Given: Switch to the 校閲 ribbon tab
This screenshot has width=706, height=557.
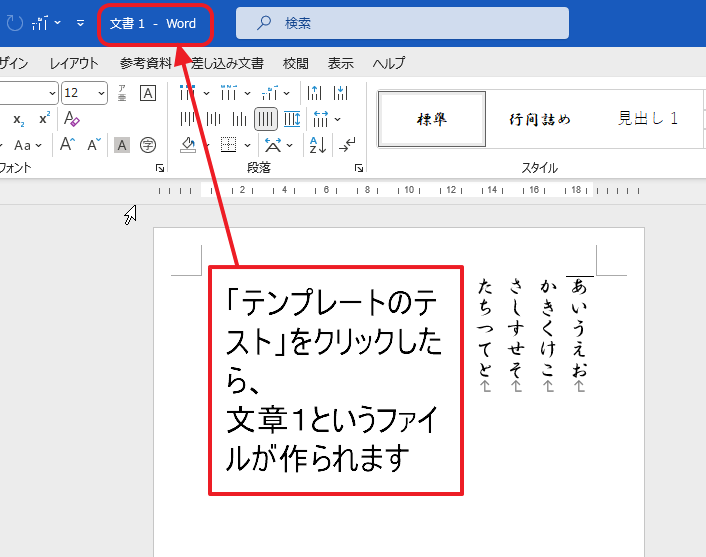Looking at the screenshot, I should [x=295, y=63].
